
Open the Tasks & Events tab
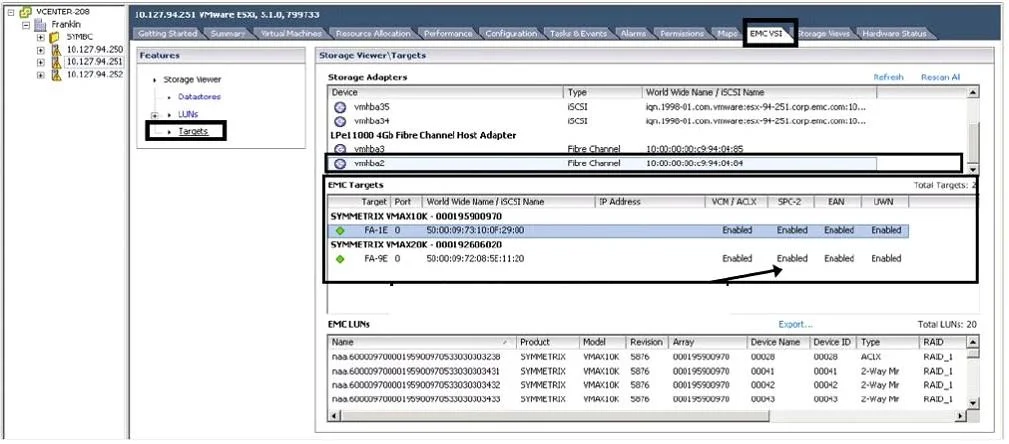click(x=578, y=33)
